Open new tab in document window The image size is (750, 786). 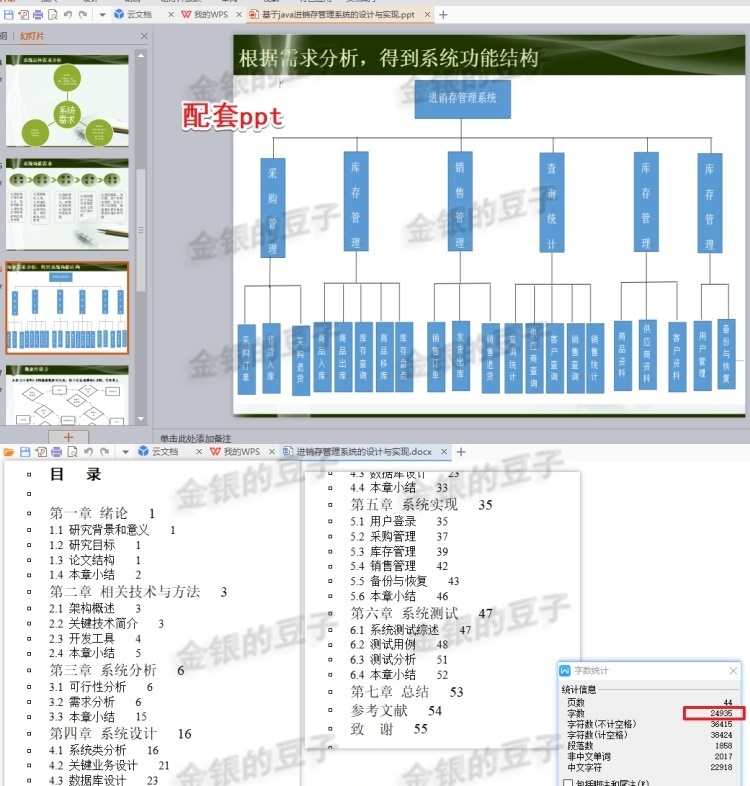pyautogui.click(x=461, y=452)
